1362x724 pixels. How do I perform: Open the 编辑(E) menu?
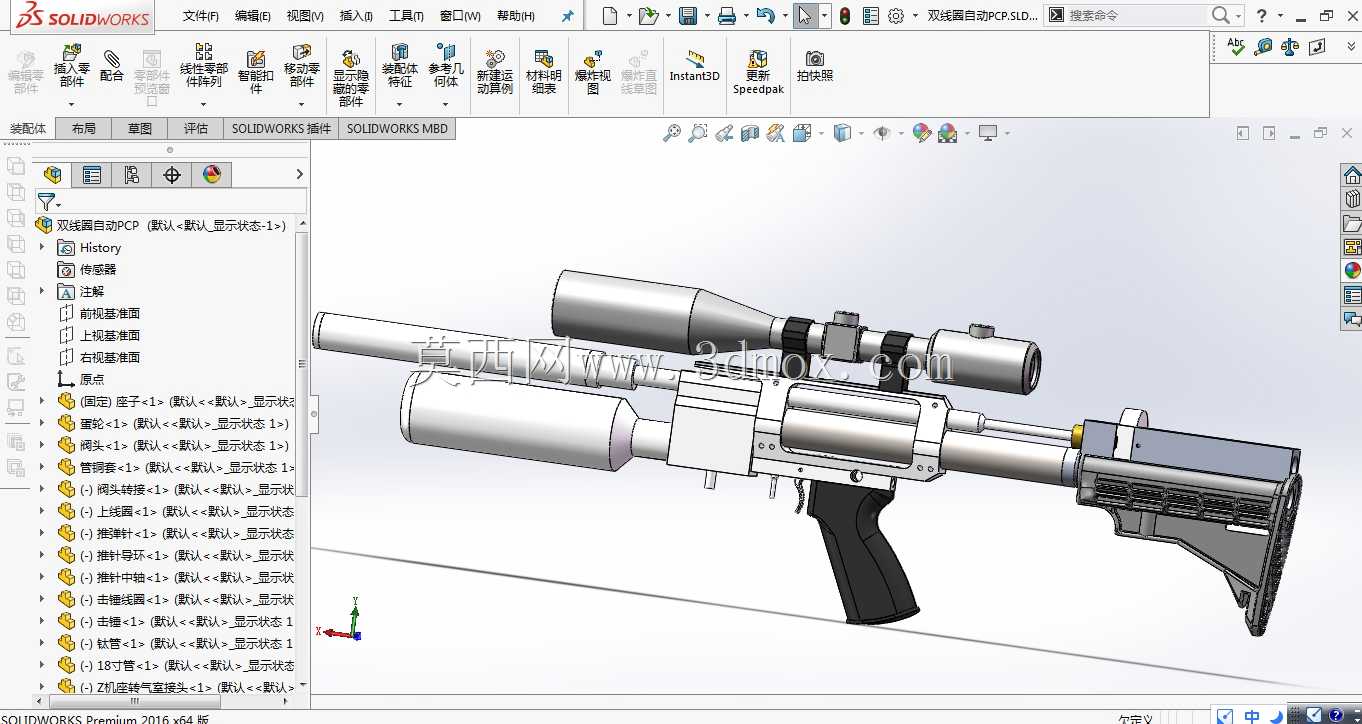253,16
